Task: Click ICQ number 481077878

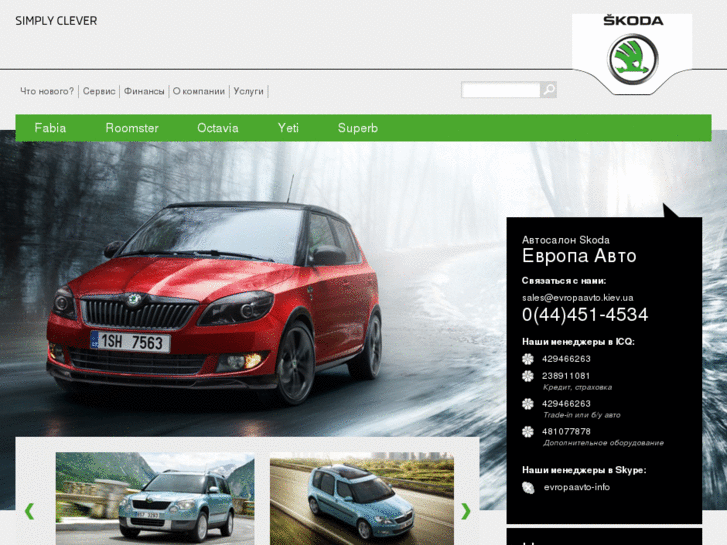Action: point(566,432)
